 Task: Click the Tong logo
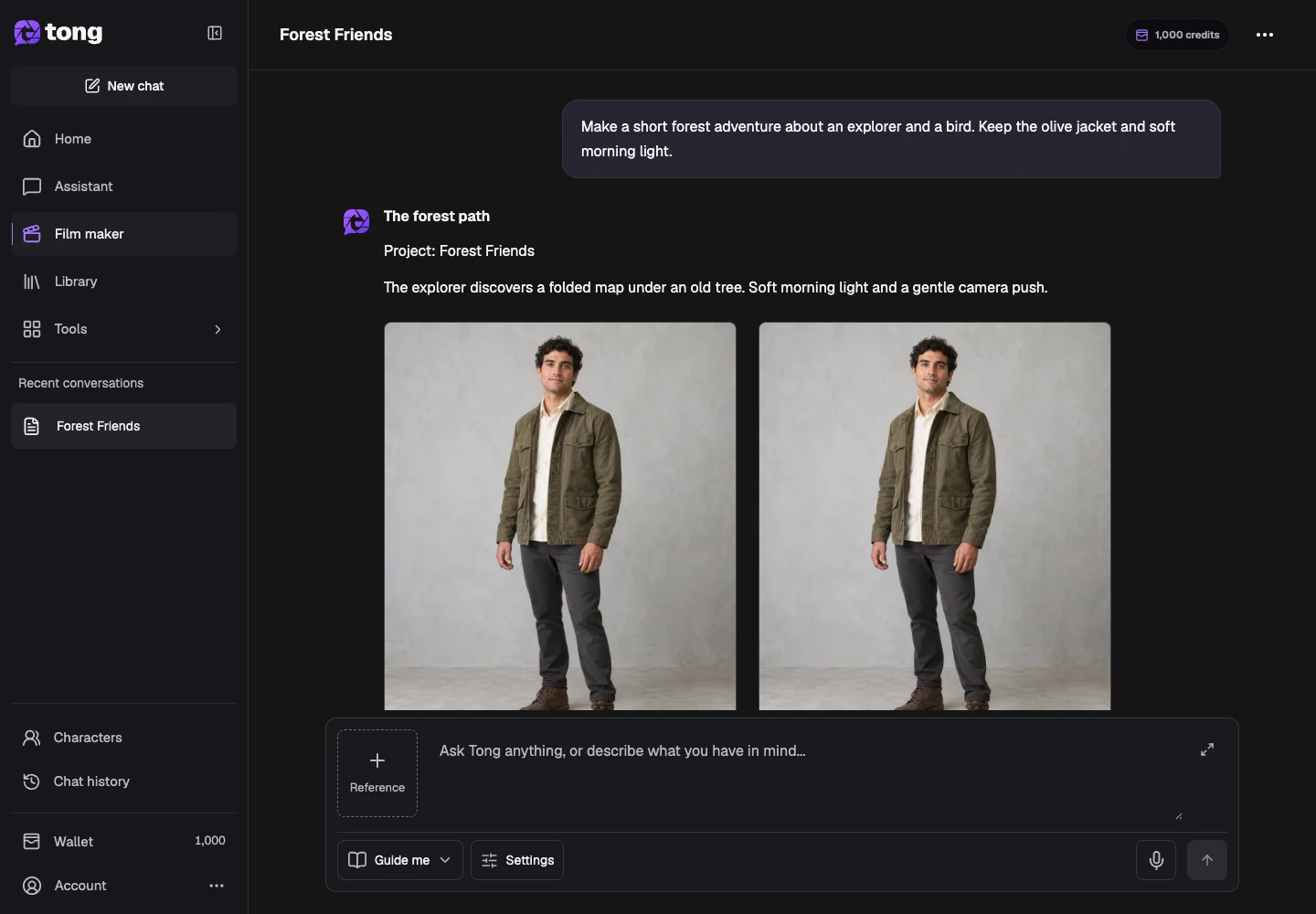pos(58,33)
